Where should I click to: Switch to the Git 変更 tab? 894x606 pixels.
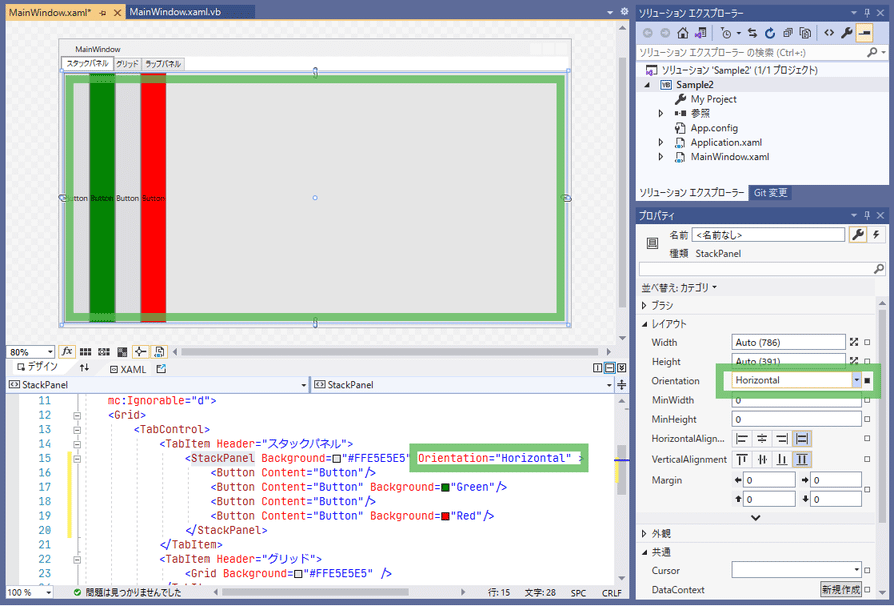coord(770,193)
